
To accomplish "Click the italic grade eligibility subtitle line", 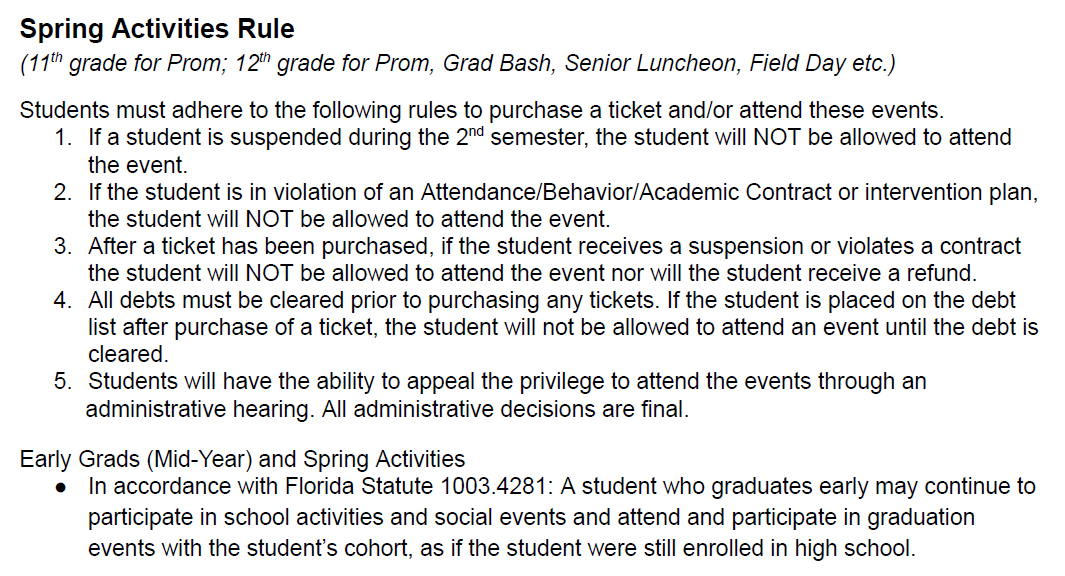I will (457, 64).
